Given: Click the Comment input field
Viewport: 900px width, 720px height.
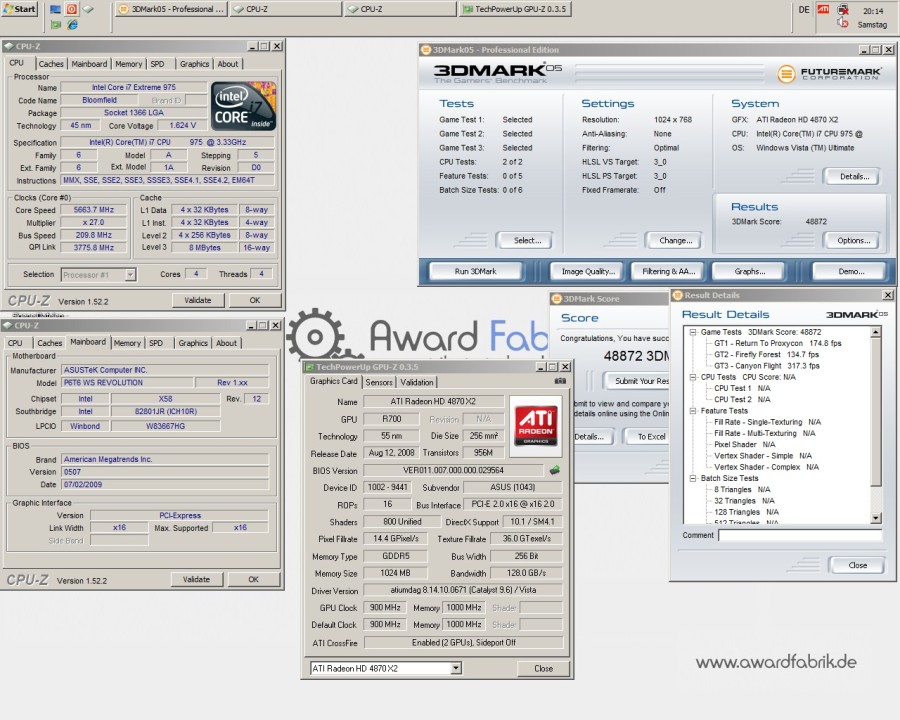Looking at the screenshot, I should pos(800,535).
